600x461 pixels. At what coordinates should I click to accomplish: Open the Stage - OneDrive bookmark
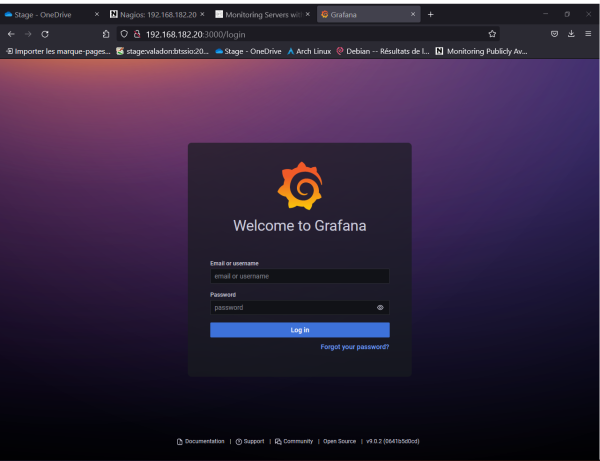pos(248,51)
